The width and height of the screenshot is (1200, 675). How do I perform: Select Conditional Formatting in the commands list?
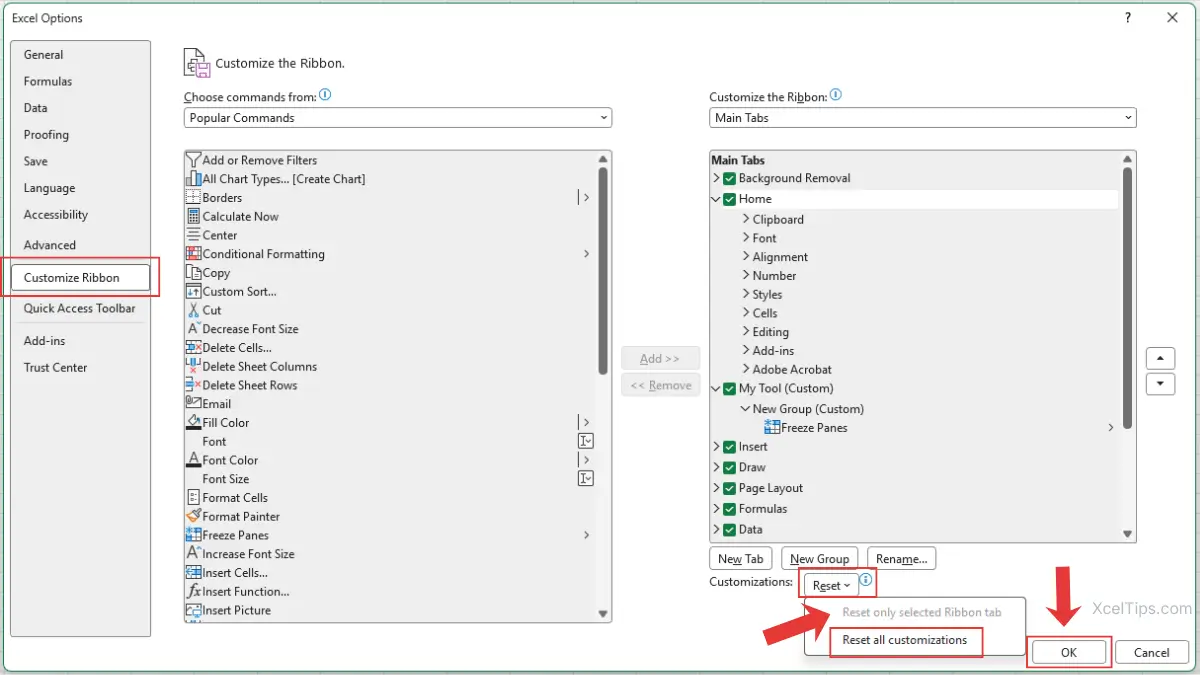tap(263, 254)
